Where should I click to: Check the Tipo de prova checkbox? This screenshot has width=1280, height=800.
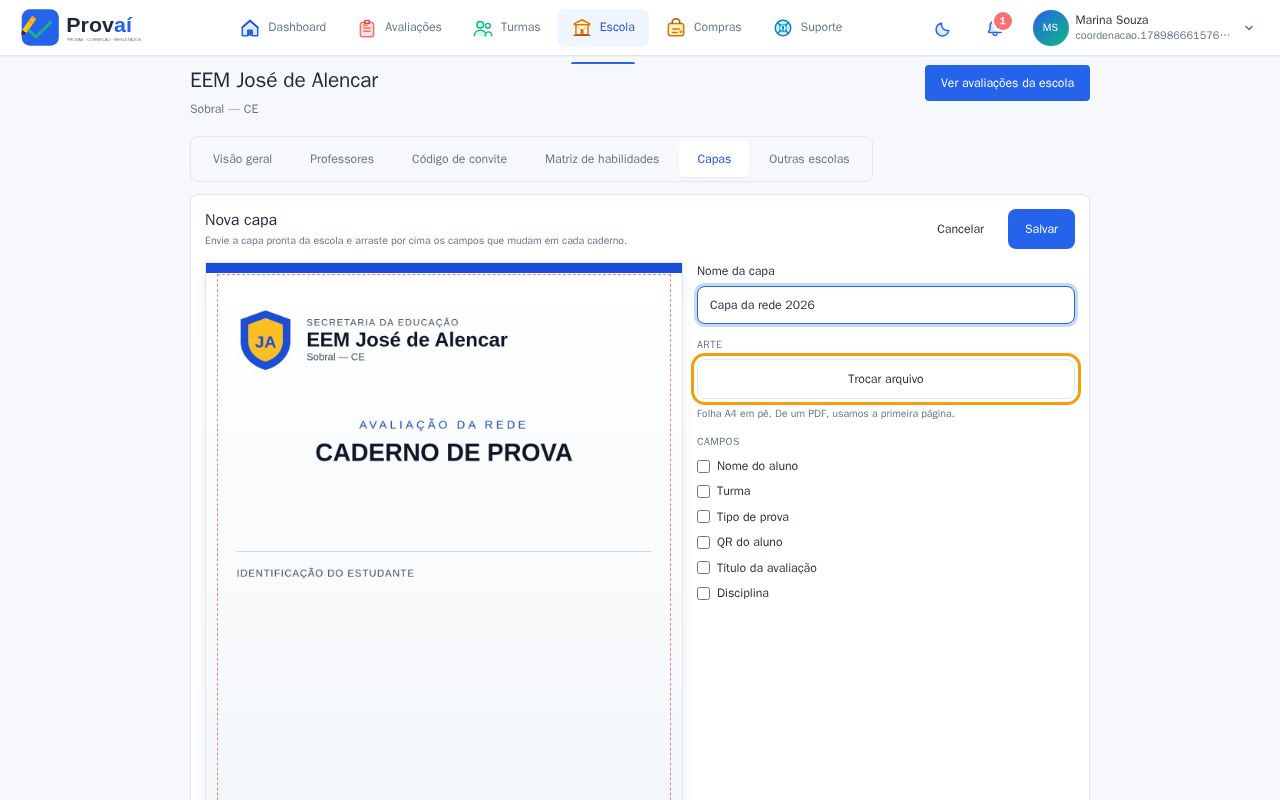(x=703, y=517)
